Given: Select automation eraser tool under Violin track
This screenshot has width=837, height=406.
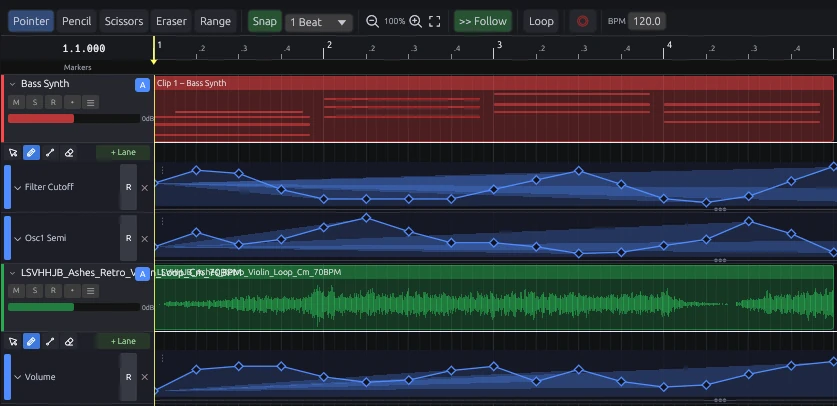Looking at the screenshot, I should click(69, 341).
